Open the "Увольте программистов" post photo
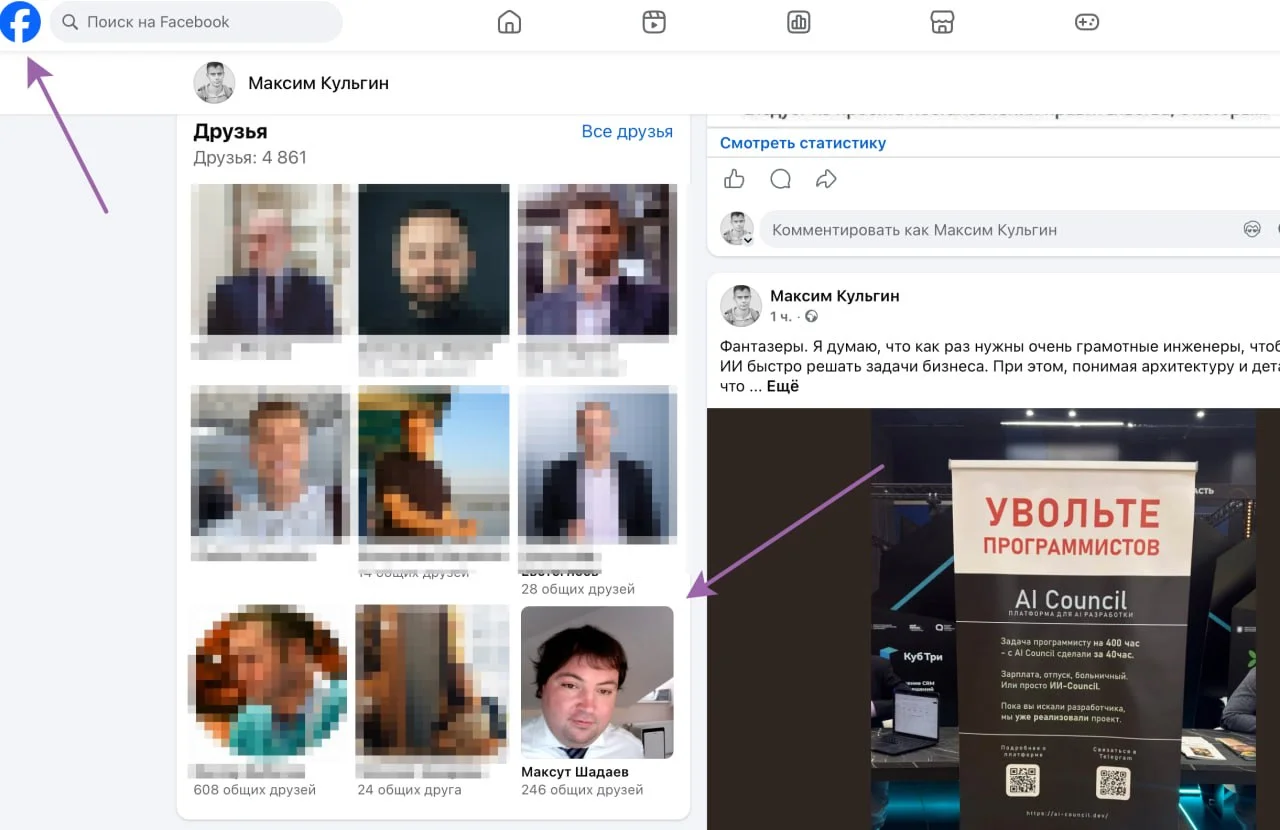 click(x=993, y=619)
